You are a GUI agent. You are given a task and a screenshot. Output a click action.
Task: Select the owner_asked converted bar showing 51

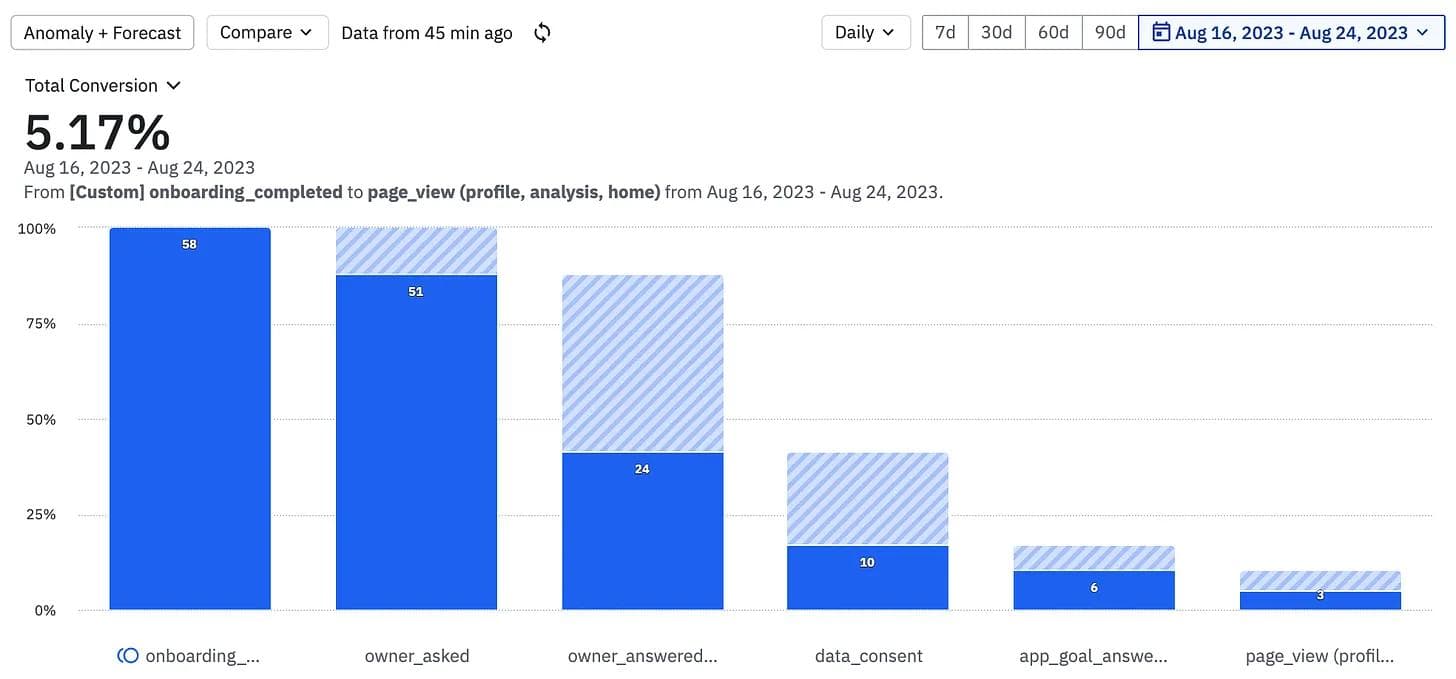(416, 440)
